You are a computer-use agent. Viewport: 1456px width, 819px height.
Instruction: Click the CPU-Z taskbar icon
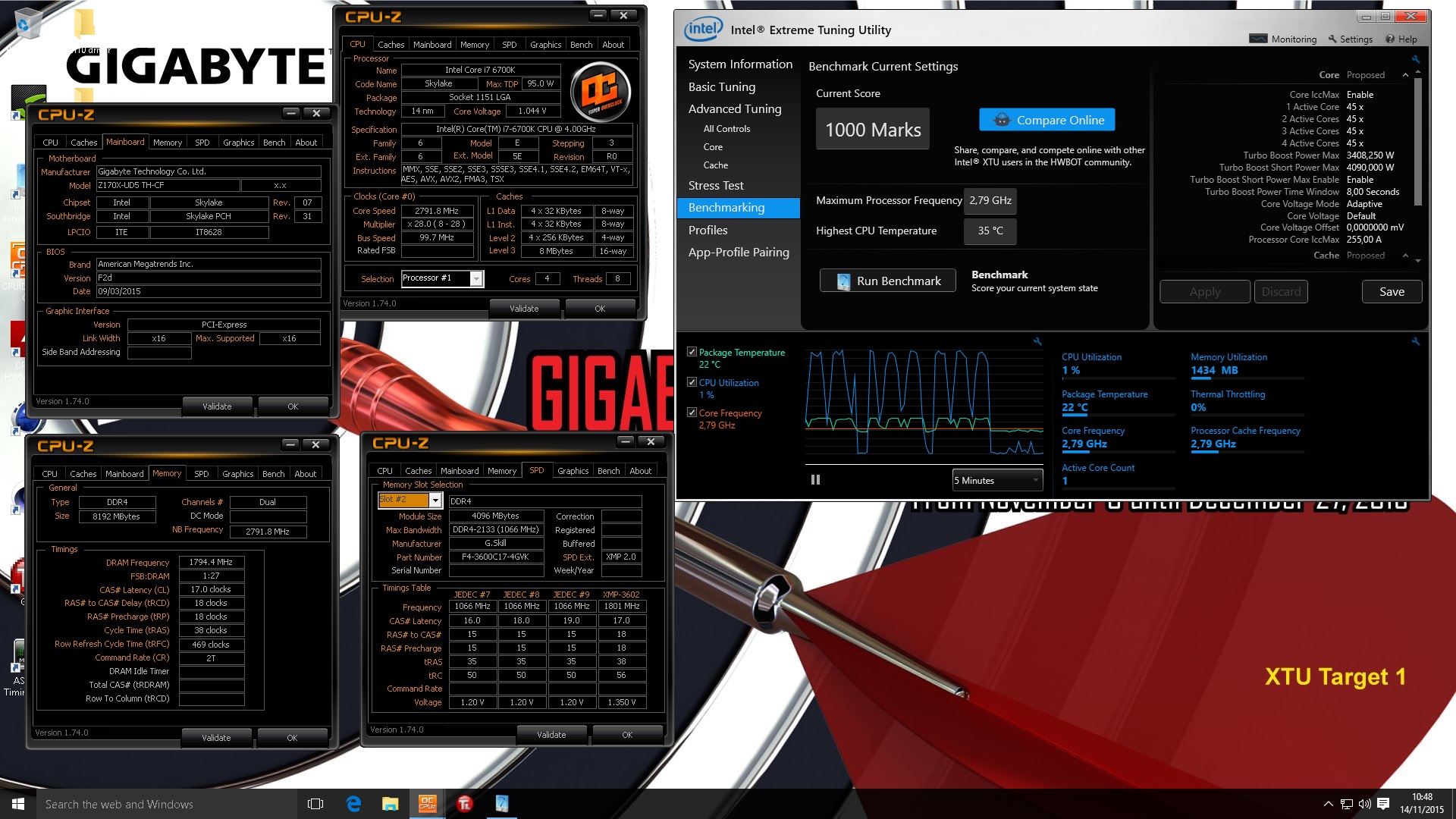[428, 804]
